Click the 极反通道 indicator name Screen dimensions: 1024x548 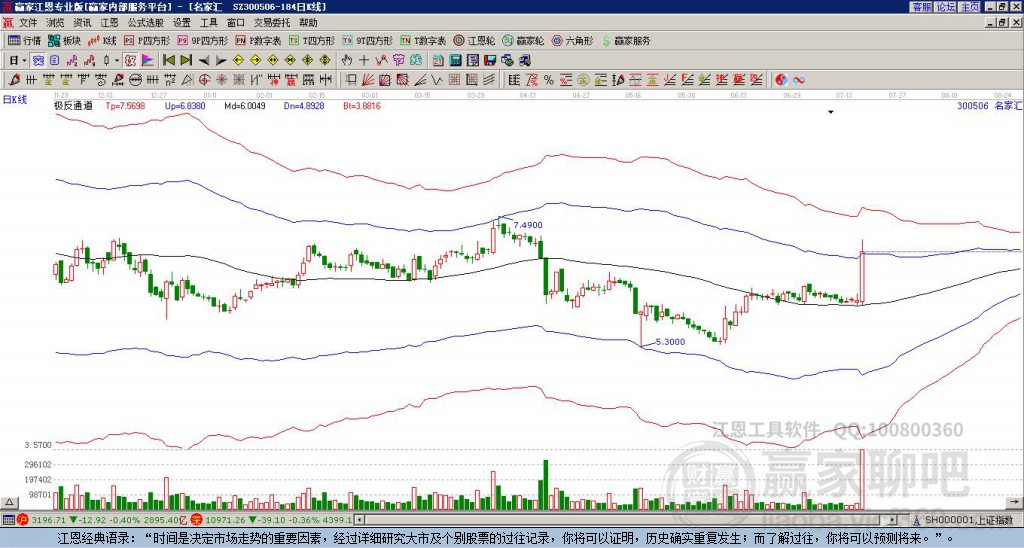pos(73,106)
